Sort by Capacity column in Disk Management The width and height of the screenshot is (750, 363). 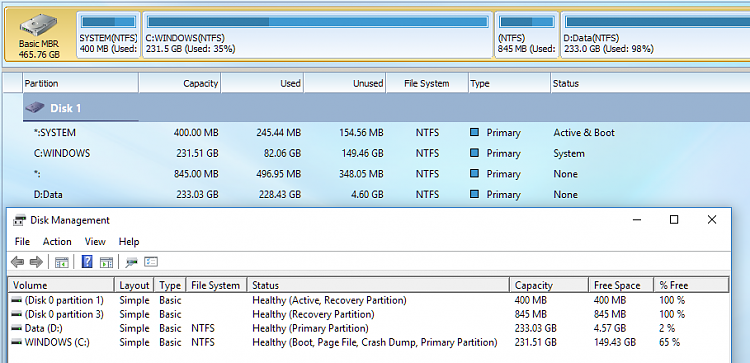(549, 286)
